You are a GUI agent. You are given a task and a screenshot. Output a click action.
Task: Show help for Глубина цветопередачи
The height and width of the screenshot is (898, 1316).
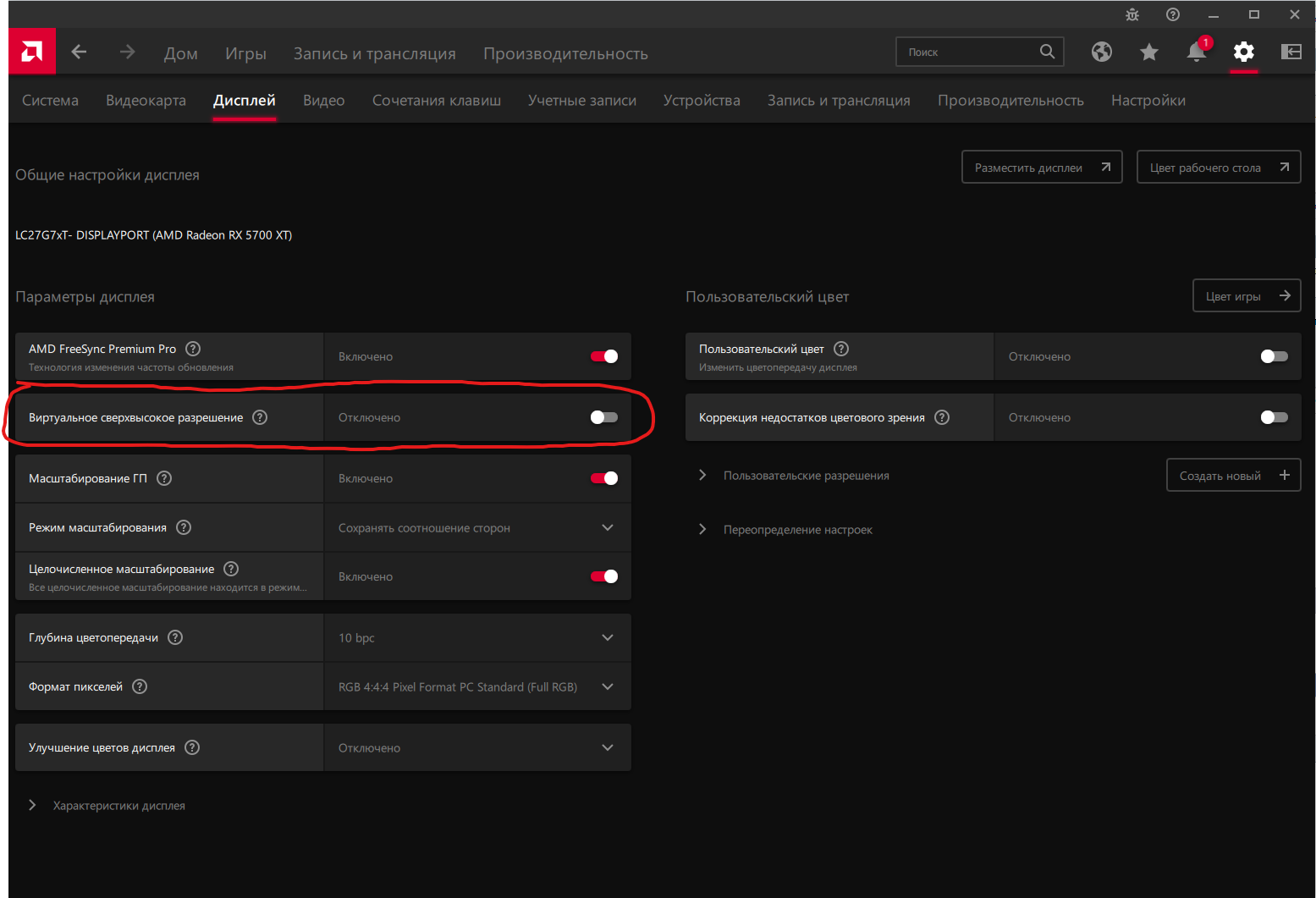point(175,637)
